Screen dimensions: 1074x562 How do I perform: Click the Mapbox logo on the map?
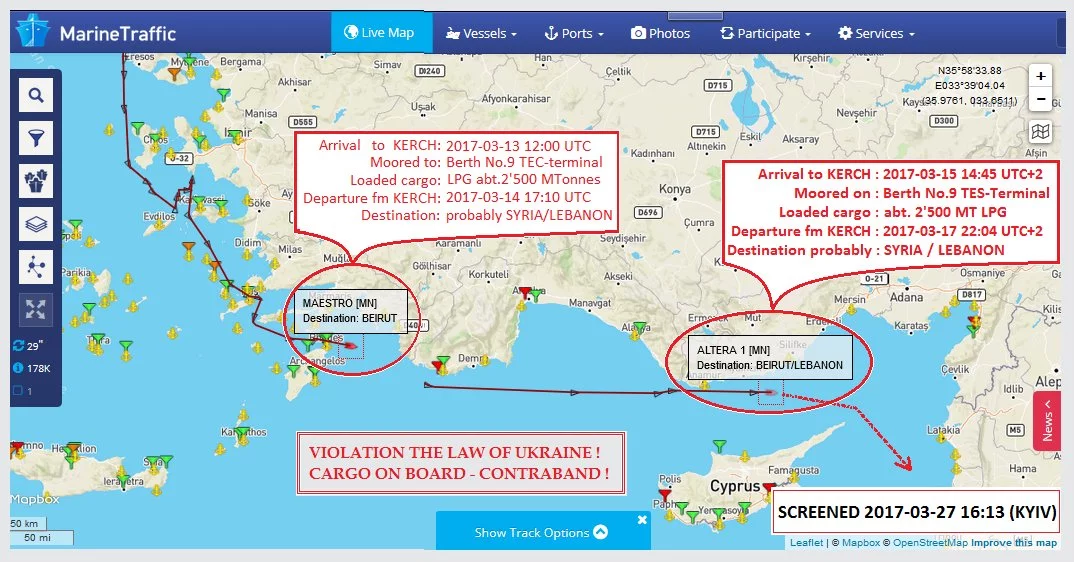(35, 499)
